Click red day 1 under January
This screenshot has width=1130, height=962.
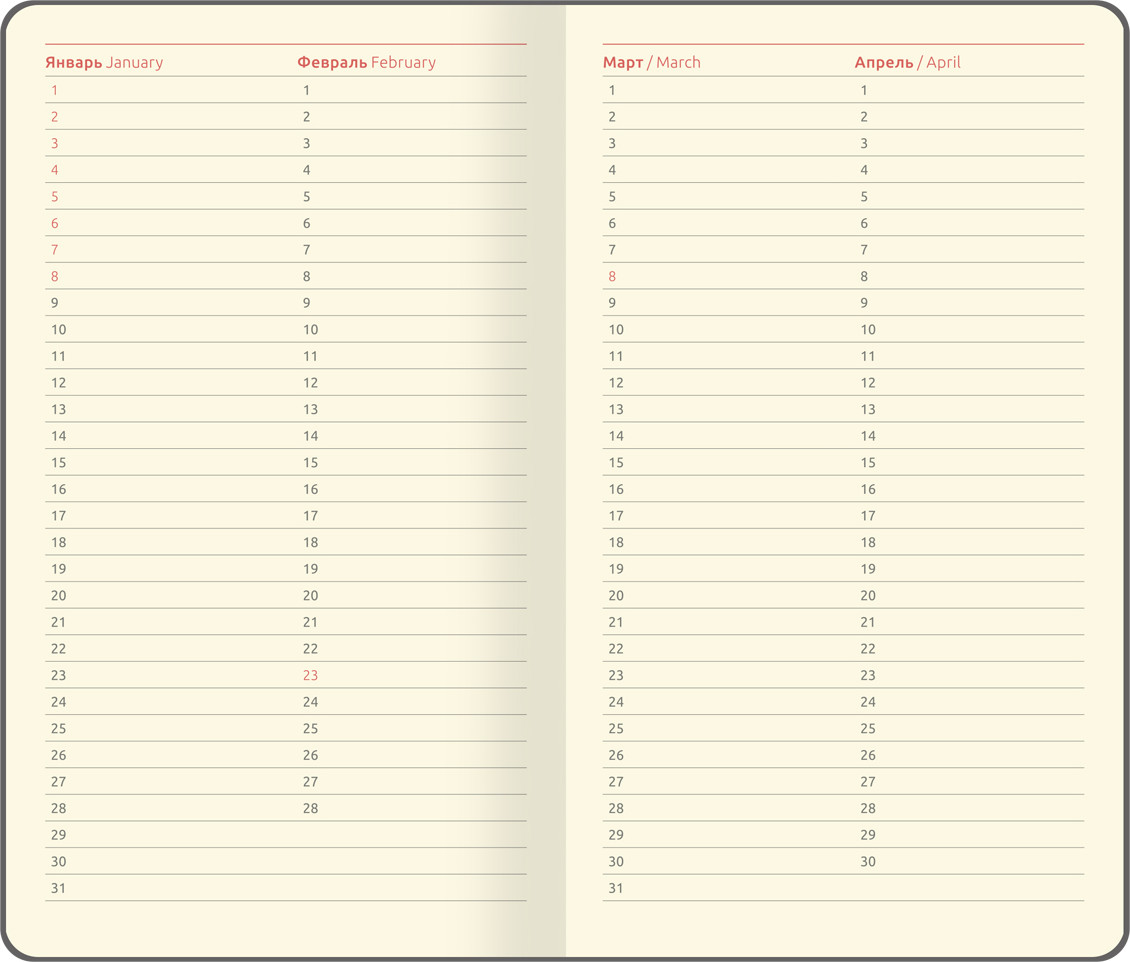pos(55,90)
